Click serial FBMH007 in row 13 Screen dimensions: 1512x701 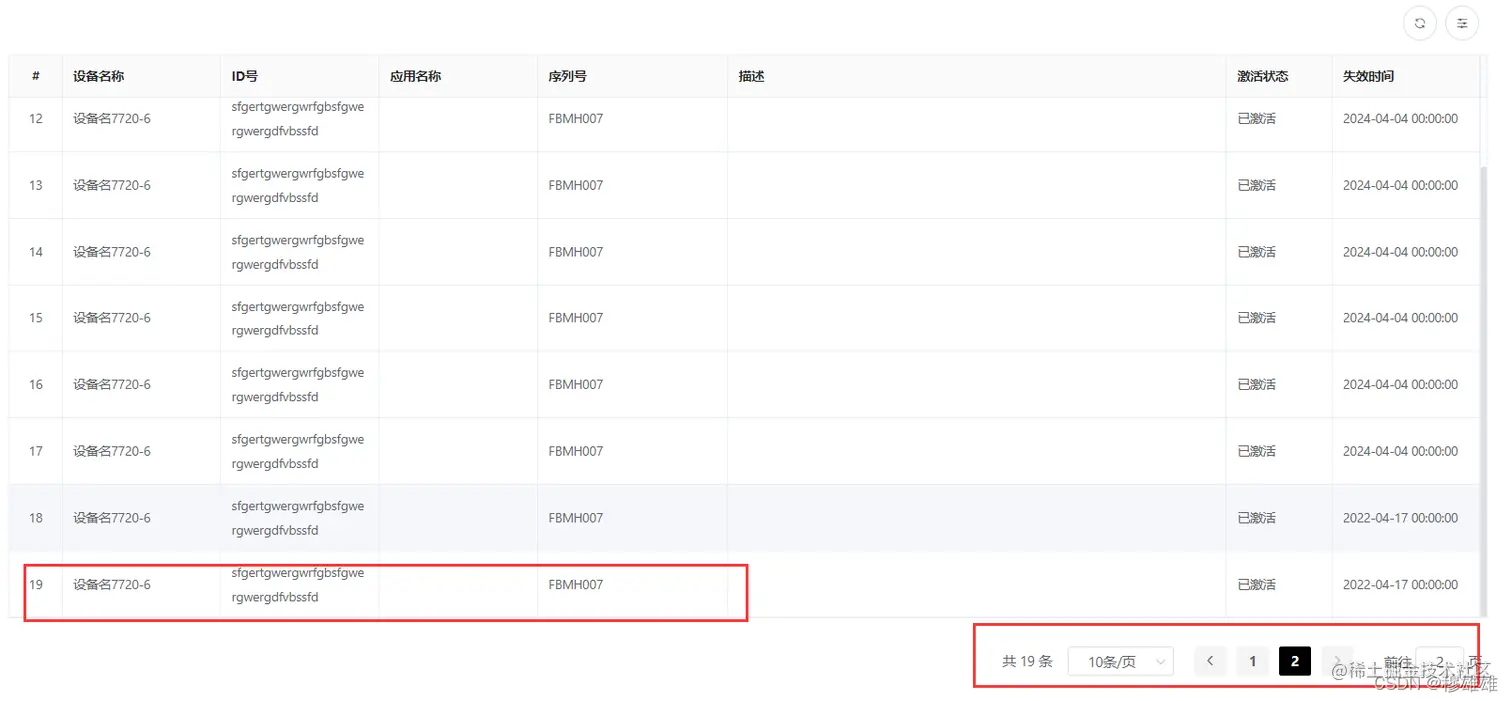tap(576, 185)
